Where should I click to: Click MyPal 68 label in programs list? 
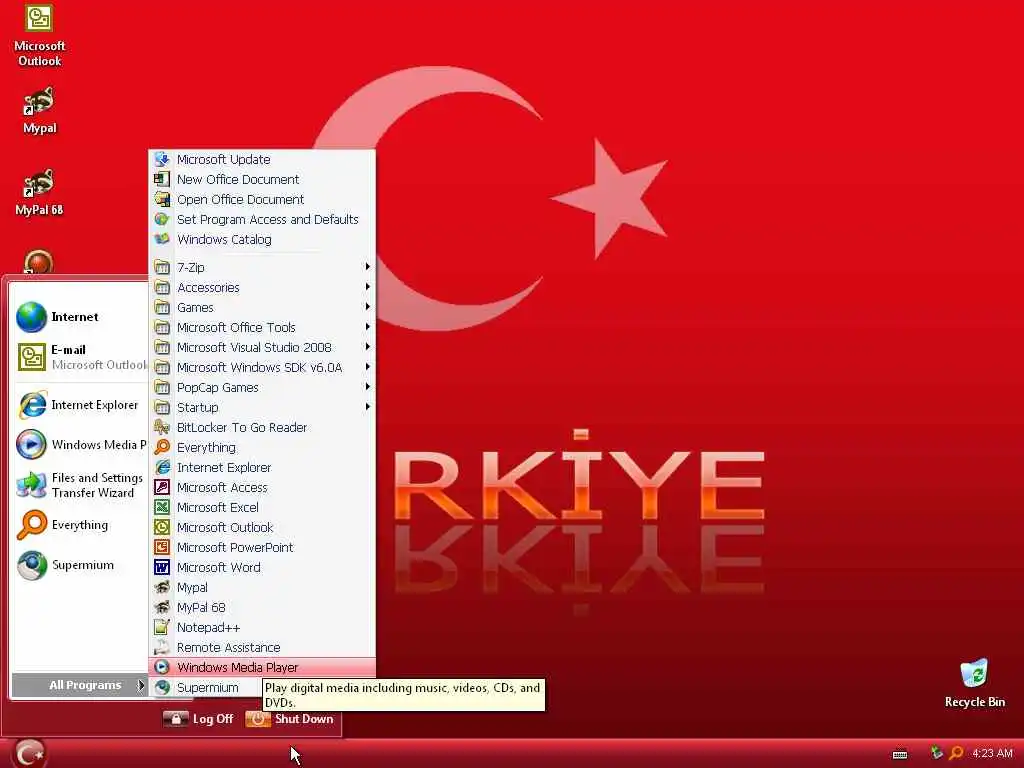click(x=201, y=607)
